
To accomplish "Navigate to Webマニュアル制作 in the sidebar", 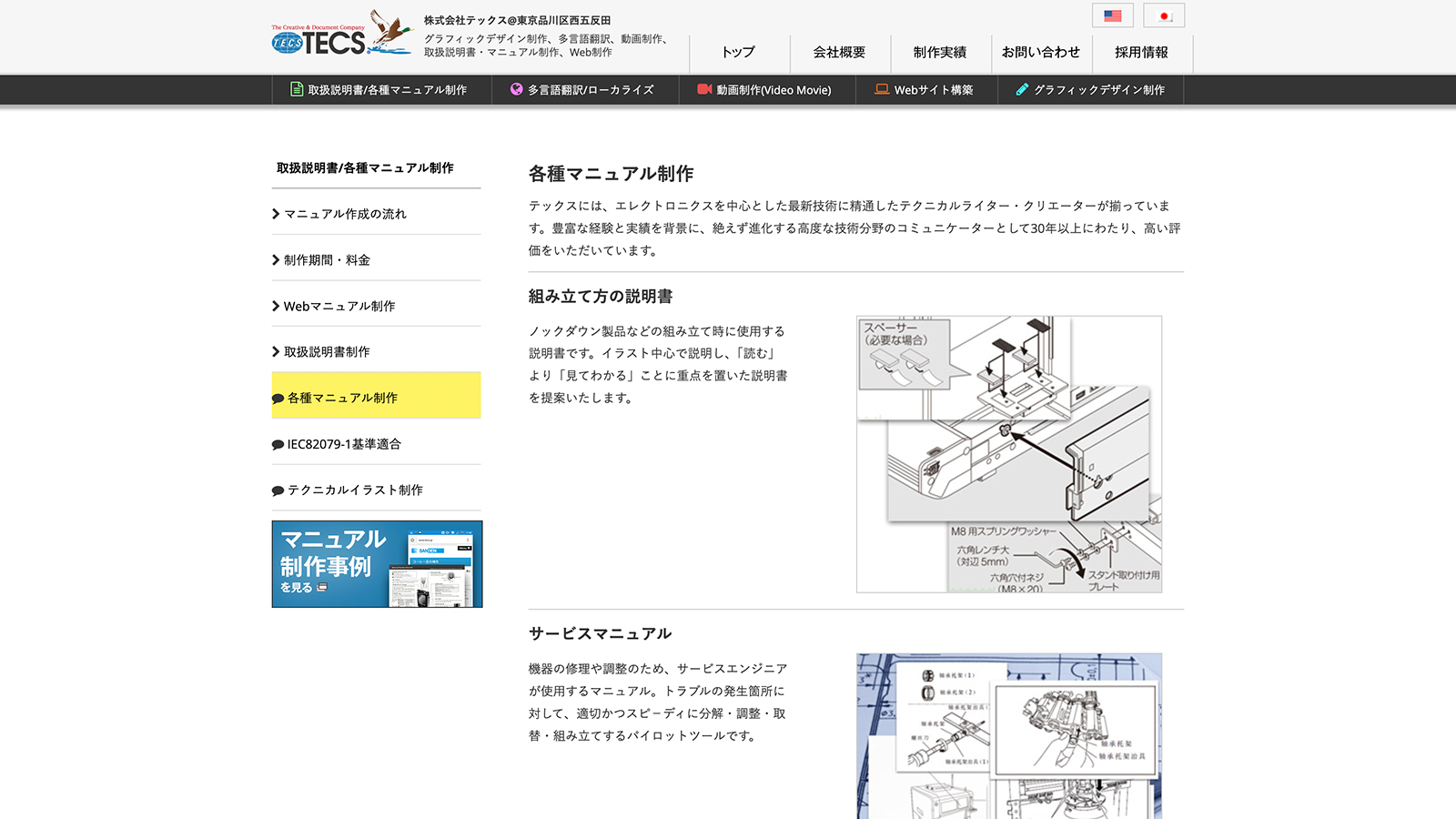I will pos(340,305).
